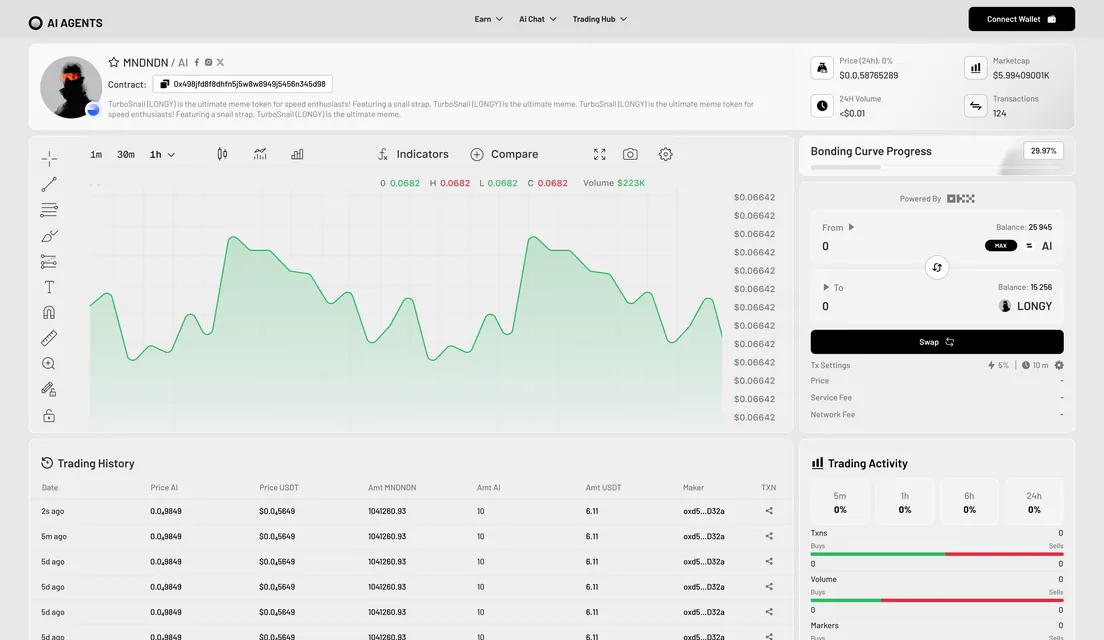Select the 24h trading activity tab
This screenshot has width=1104, height=640.
tap(1034, 502)
